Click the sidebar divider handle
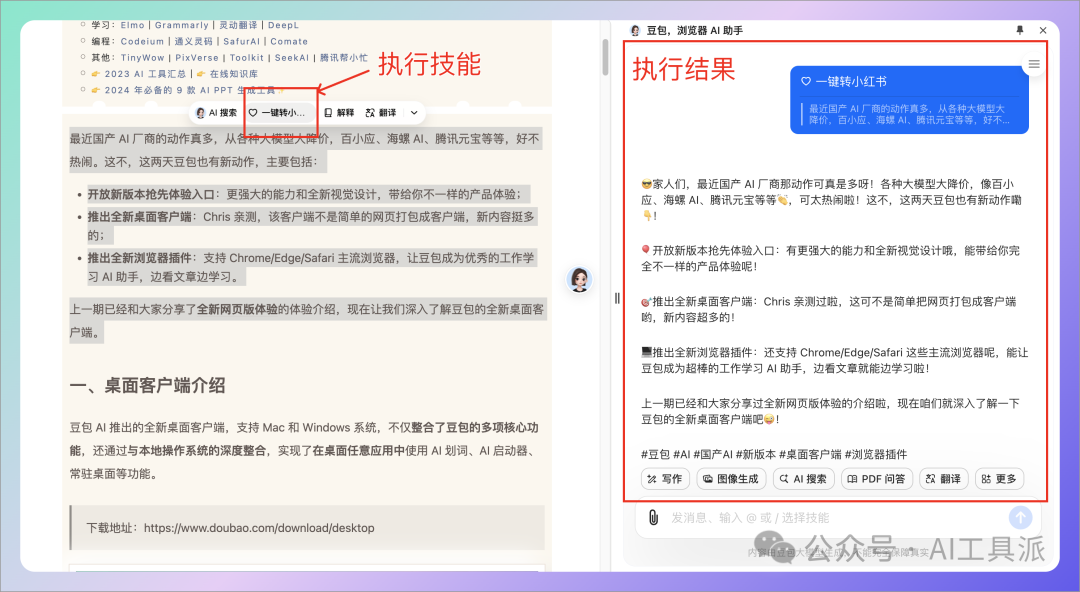Screen dimensions: 1080x592 [616, 298]
